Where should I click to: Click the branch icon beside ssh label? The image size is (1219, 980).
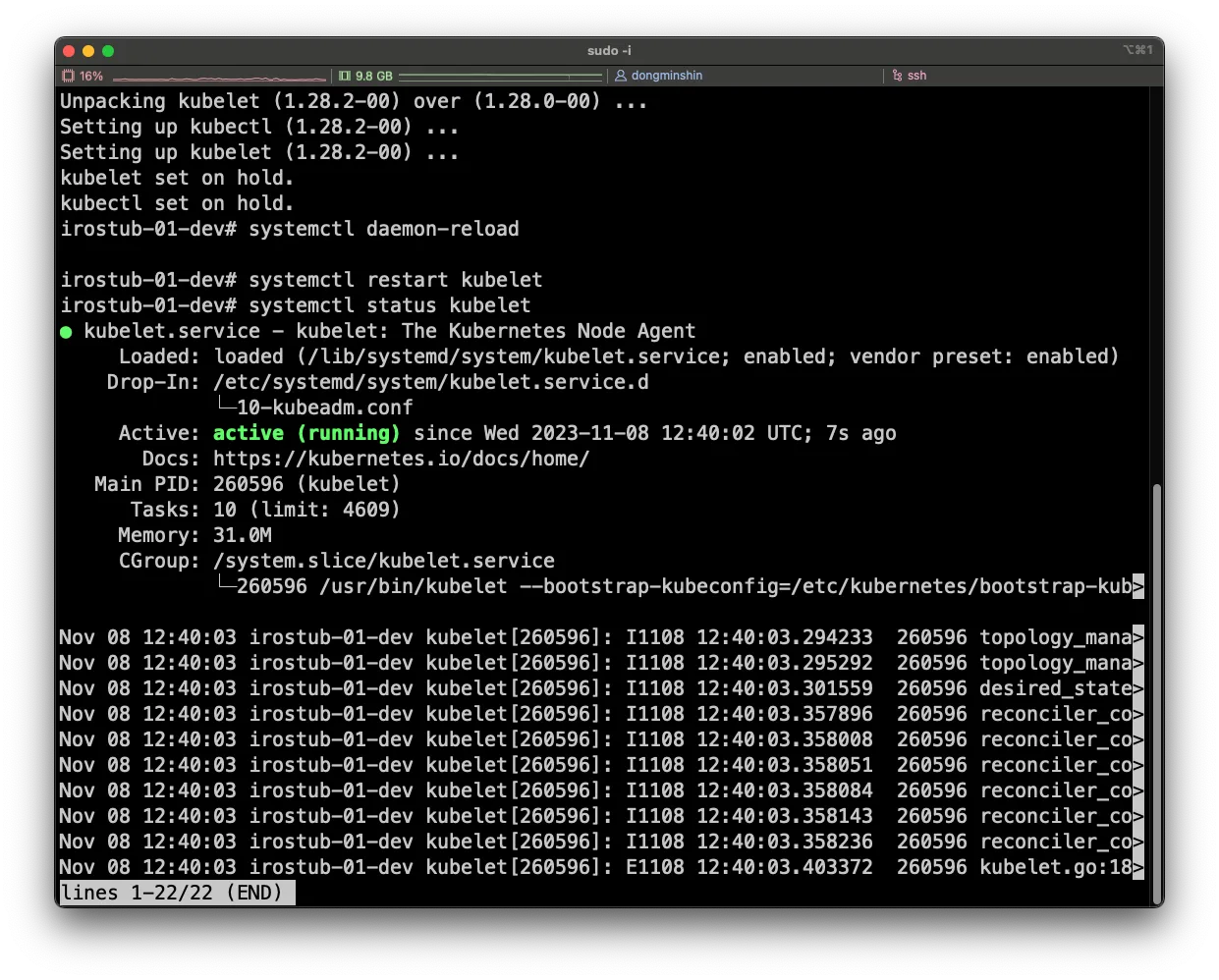897,76
